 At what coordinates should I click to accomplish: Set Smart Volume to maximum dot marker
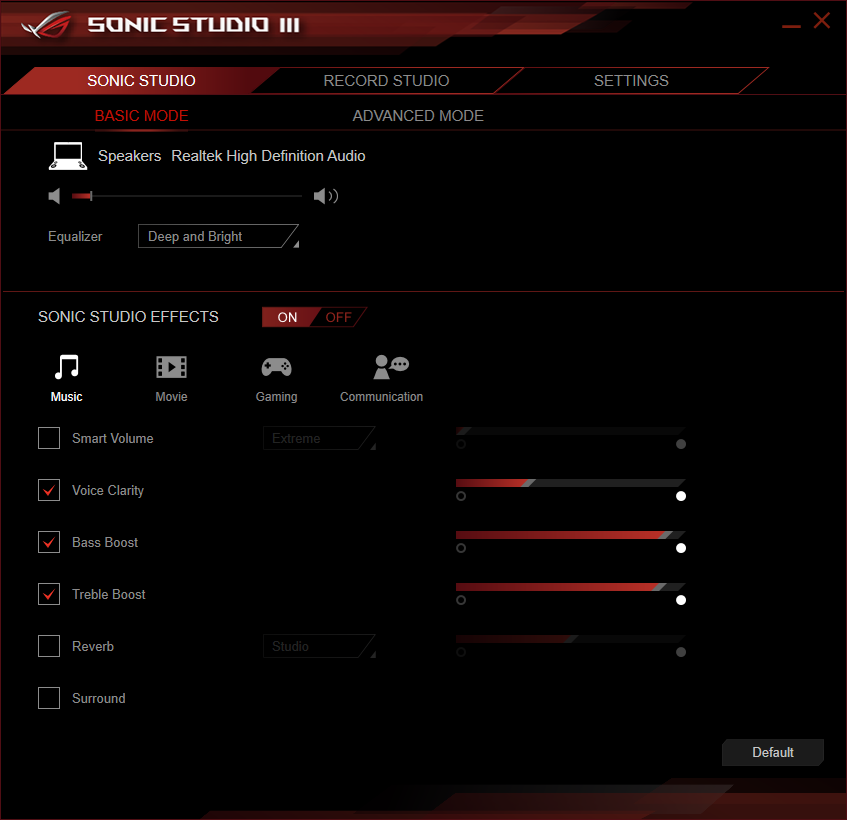(681, 444)
